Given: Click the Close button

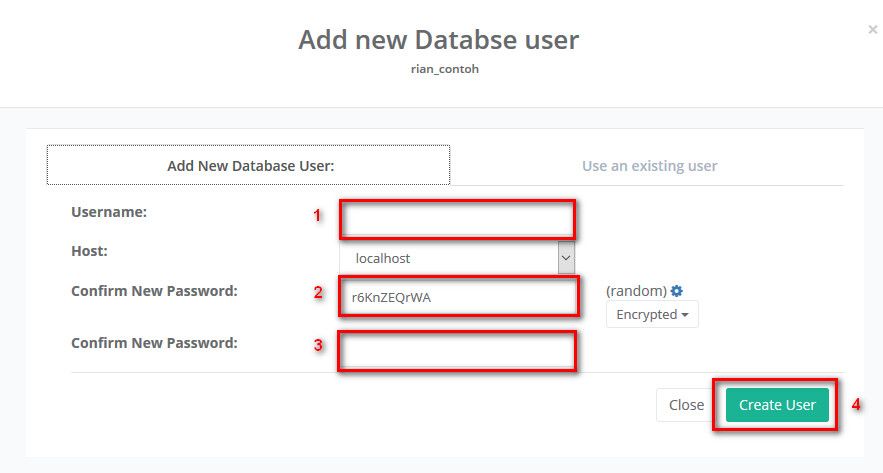Looking at the screenshot, I should point(686,405).
